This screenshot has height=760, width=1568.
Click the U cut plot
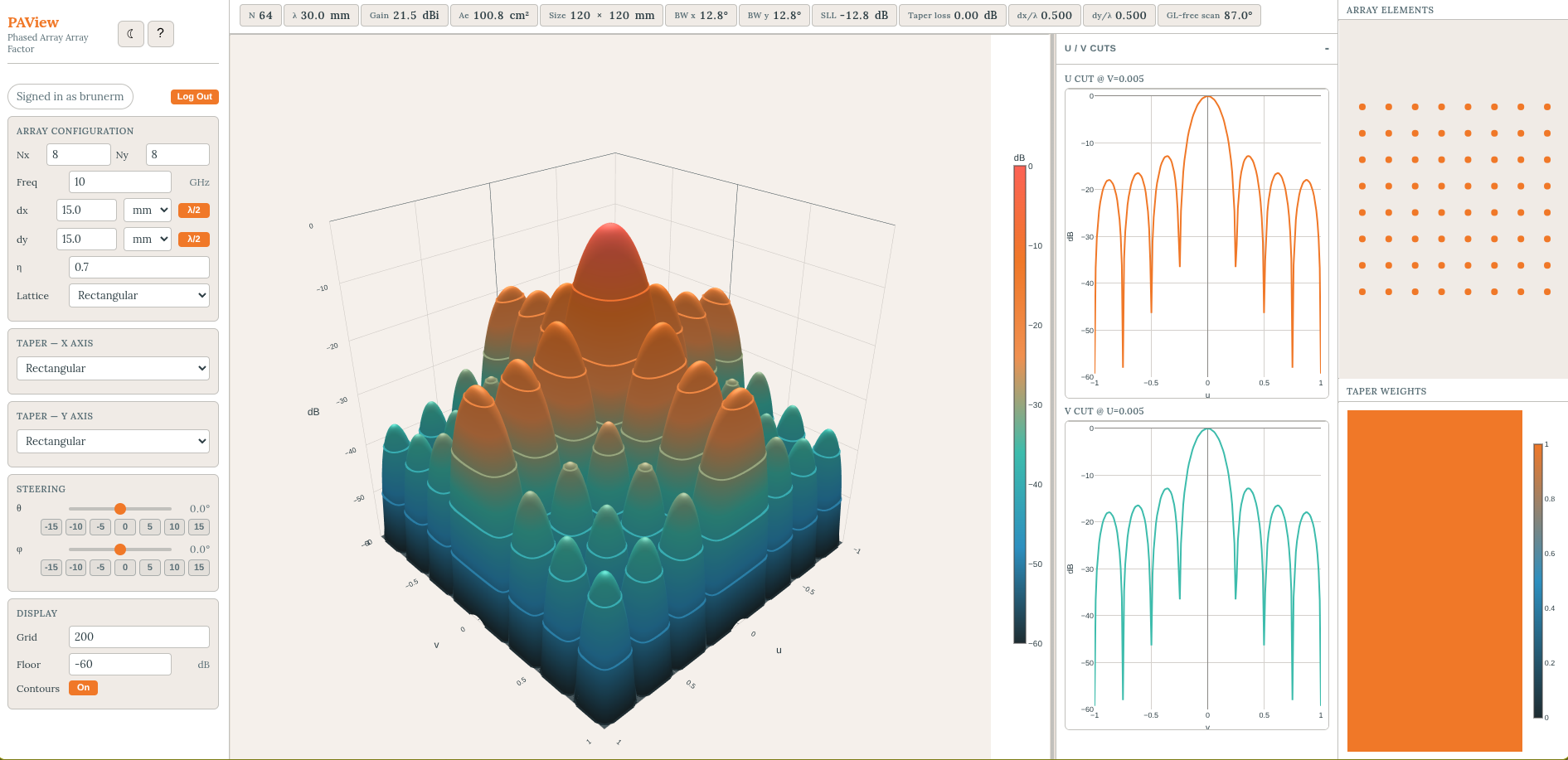click(x=1197, y=243)
